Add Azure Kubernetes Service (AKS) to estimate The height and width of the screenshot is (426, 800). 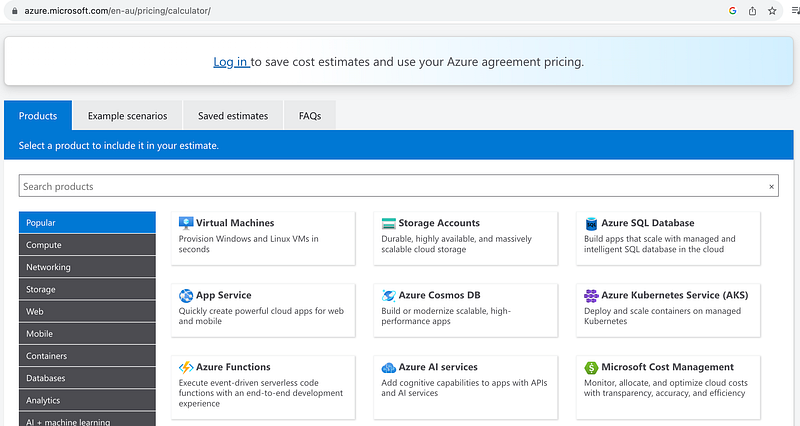pos(668,311)
